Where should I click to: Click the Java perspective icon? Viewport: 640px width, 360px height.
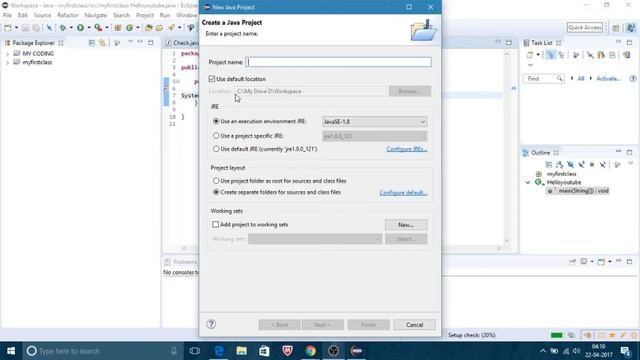tap(631, 28)
